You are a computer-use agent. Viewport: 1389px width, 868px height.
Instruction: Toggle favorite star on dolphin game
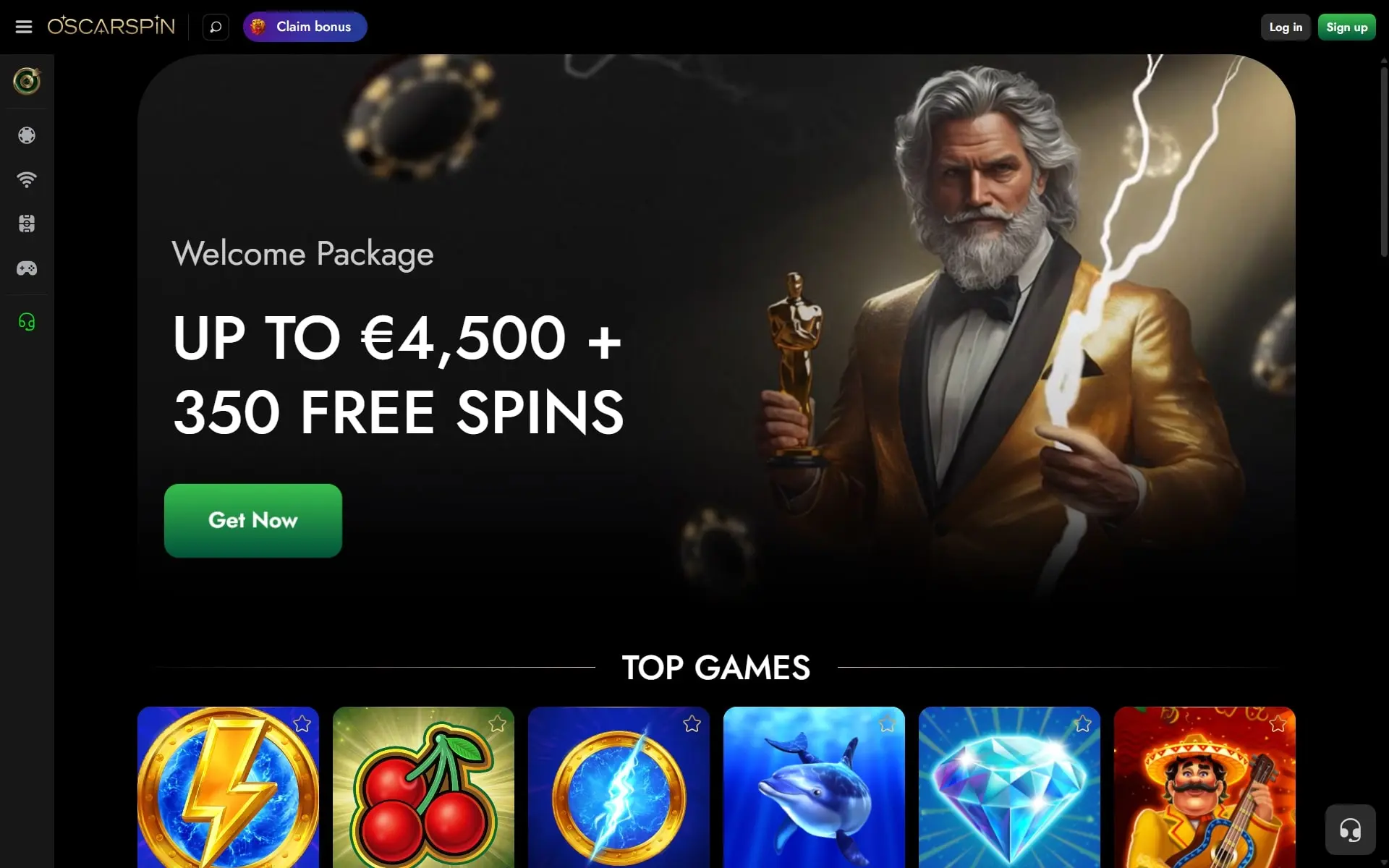point(888,724)
